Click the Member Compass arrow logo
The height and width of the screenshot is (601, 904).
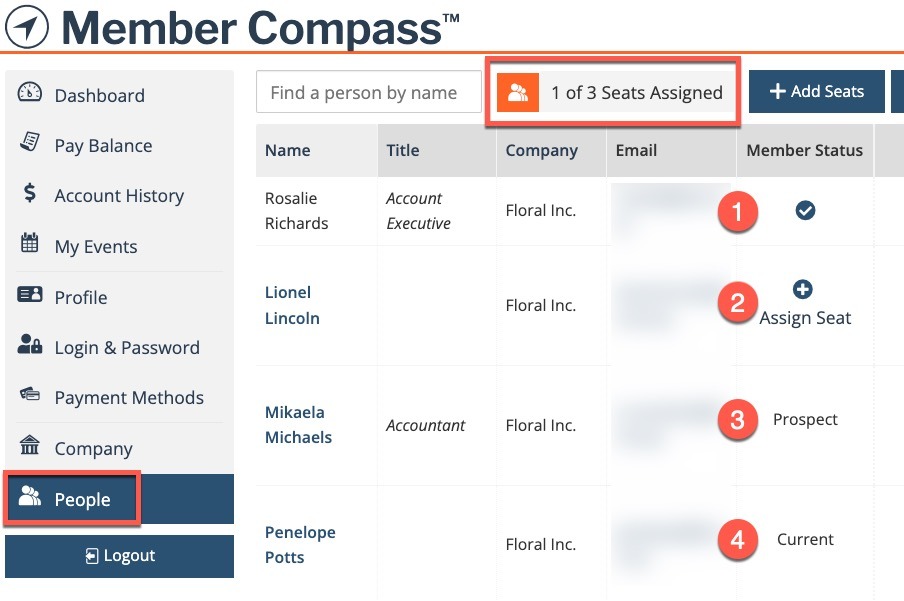(x=27, y=27)
